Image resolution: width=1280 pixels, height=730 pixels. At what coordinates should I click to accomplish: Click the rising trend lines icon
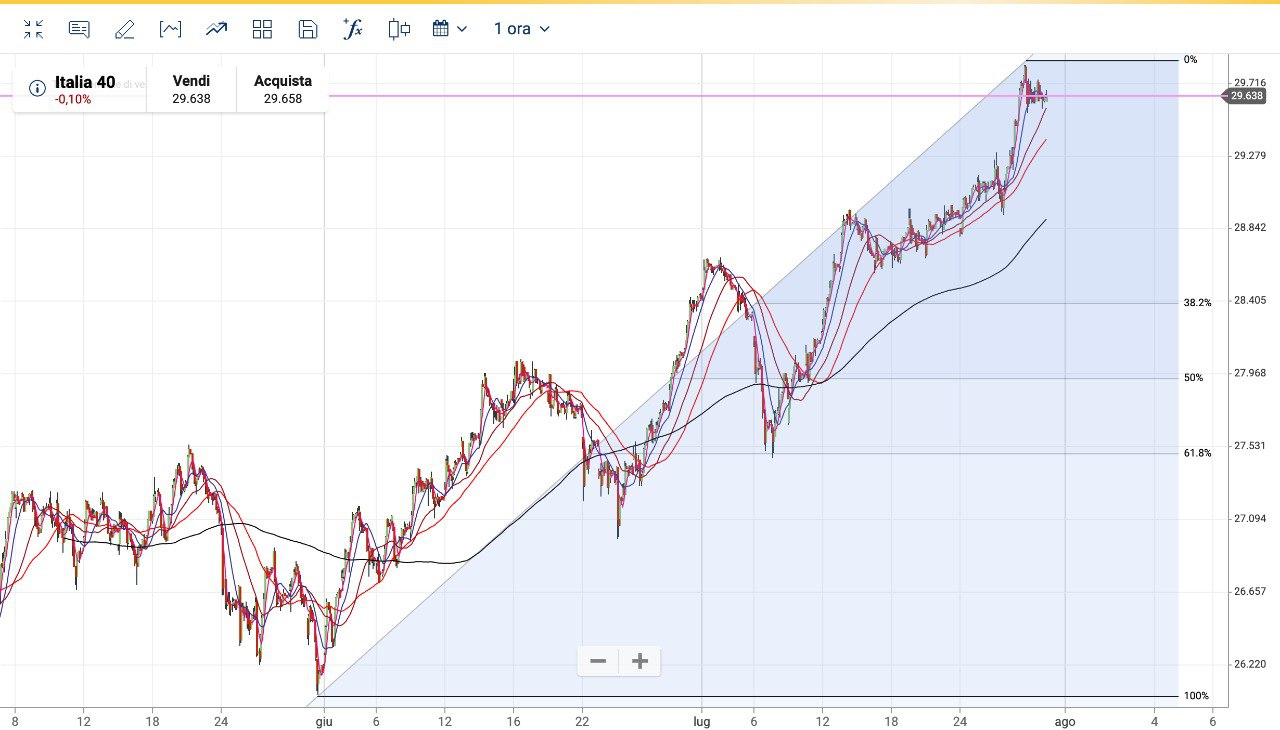coord(216,29)
